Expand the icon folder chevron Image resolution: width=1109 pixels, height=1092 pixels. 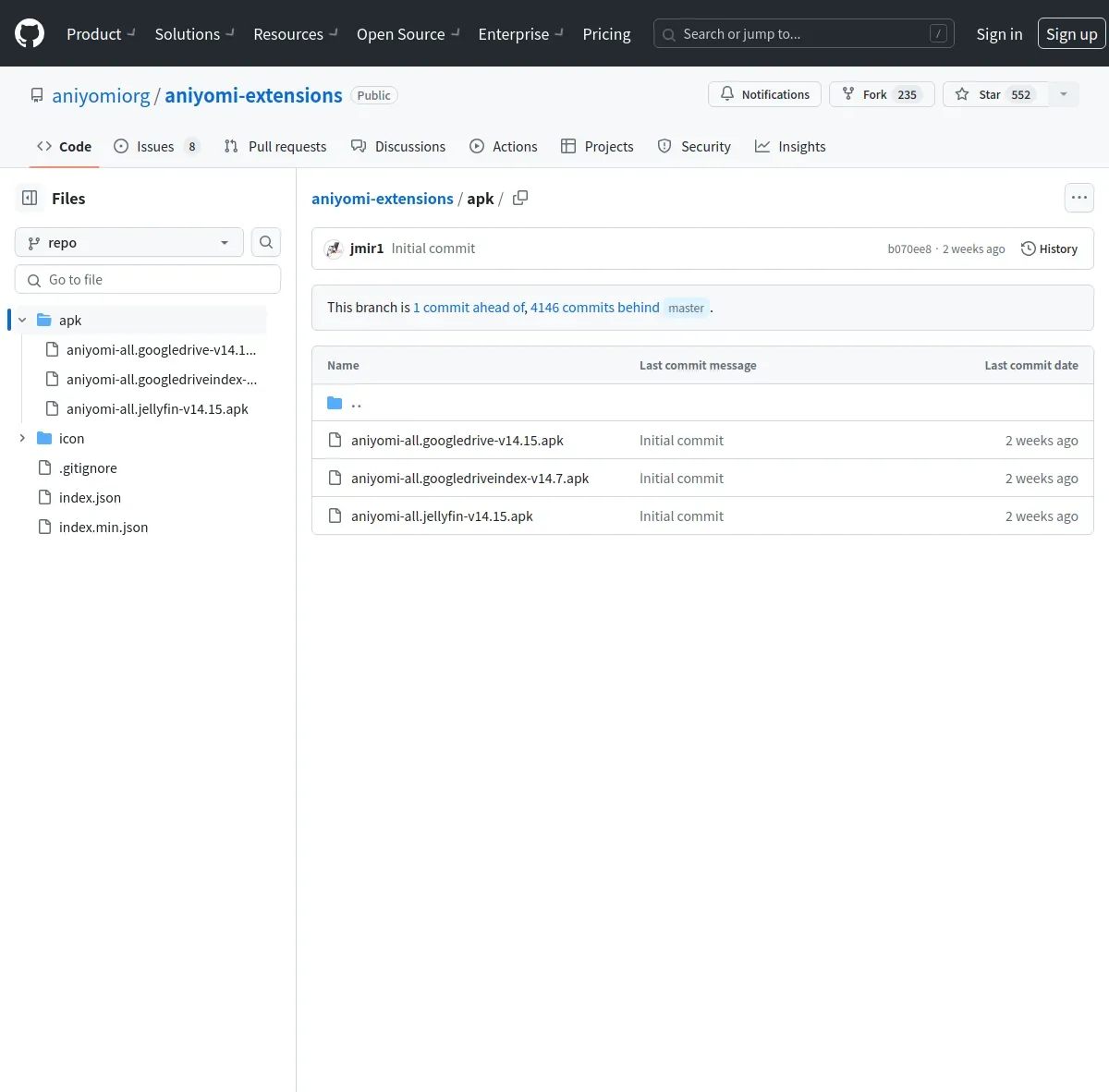[x=22, y=438]
